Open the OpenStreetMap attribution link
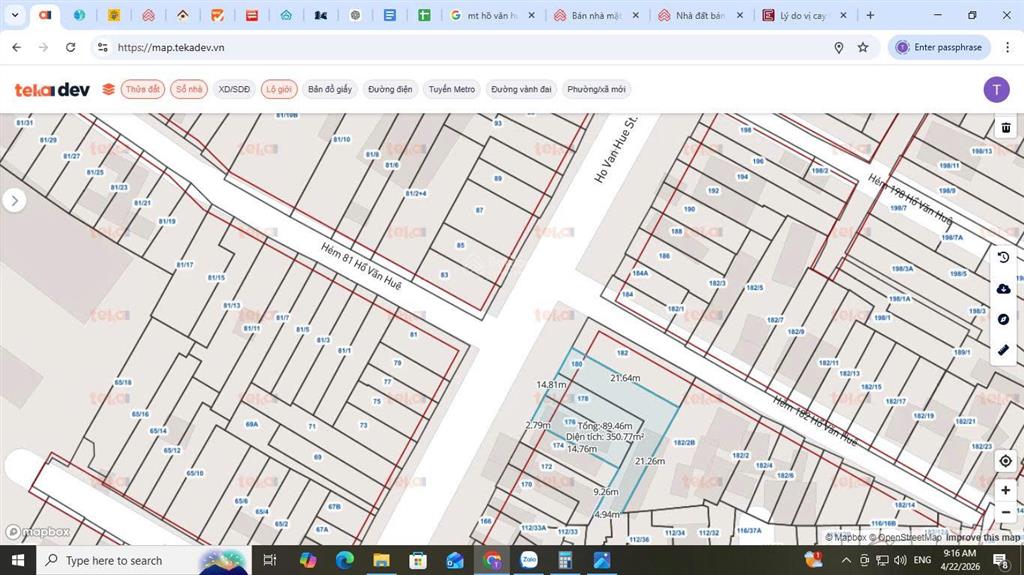 click(x=905, y=537)
